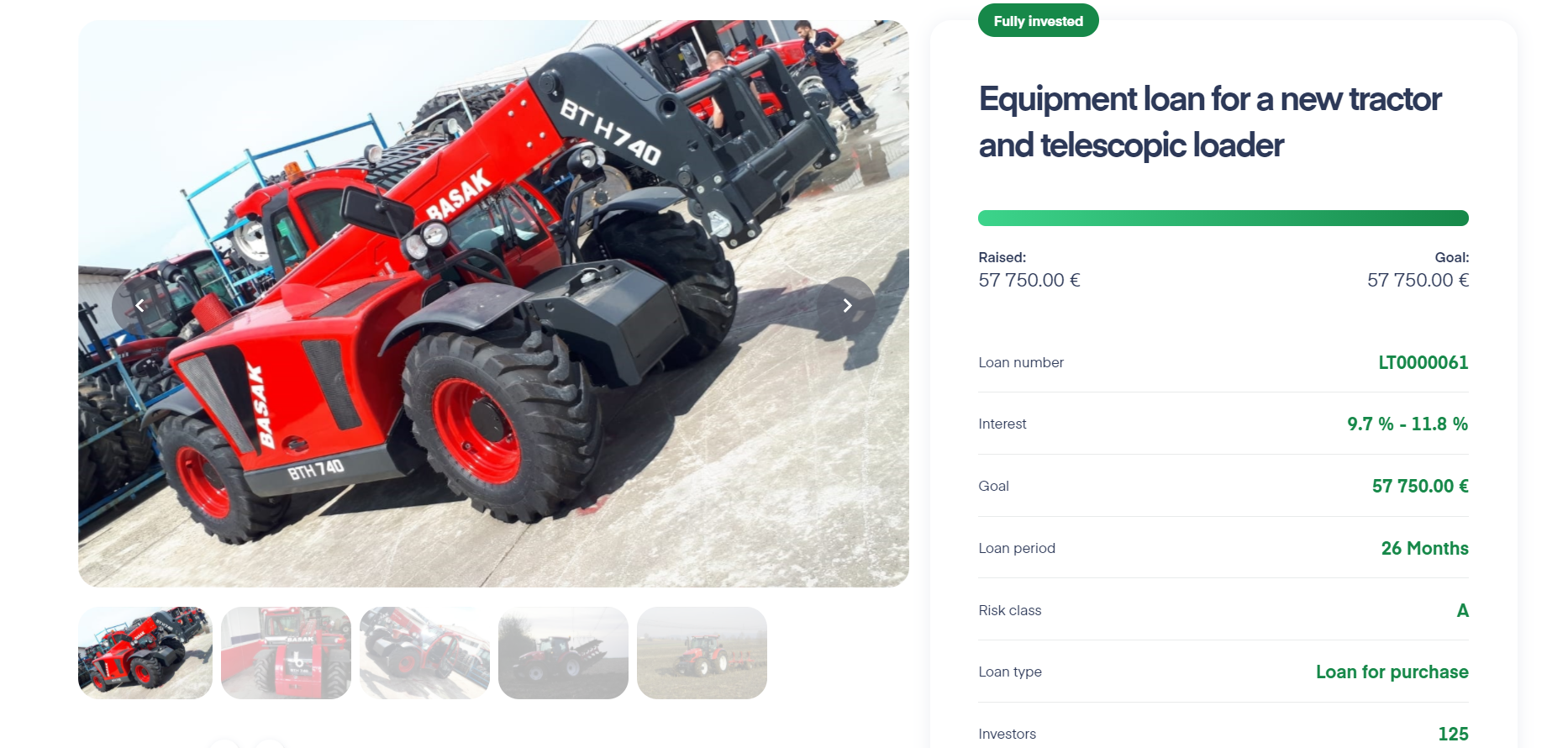Click the 26 Months loan period value

pyautogui.click(x=1424, y=548)
